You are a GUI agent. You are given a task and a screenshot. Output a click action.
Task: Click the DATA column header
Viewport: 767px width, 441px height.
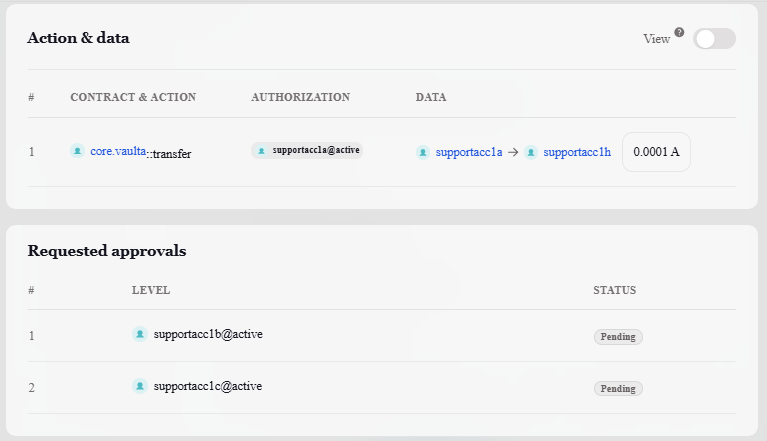pyautogui.click(x=431, y=97)
